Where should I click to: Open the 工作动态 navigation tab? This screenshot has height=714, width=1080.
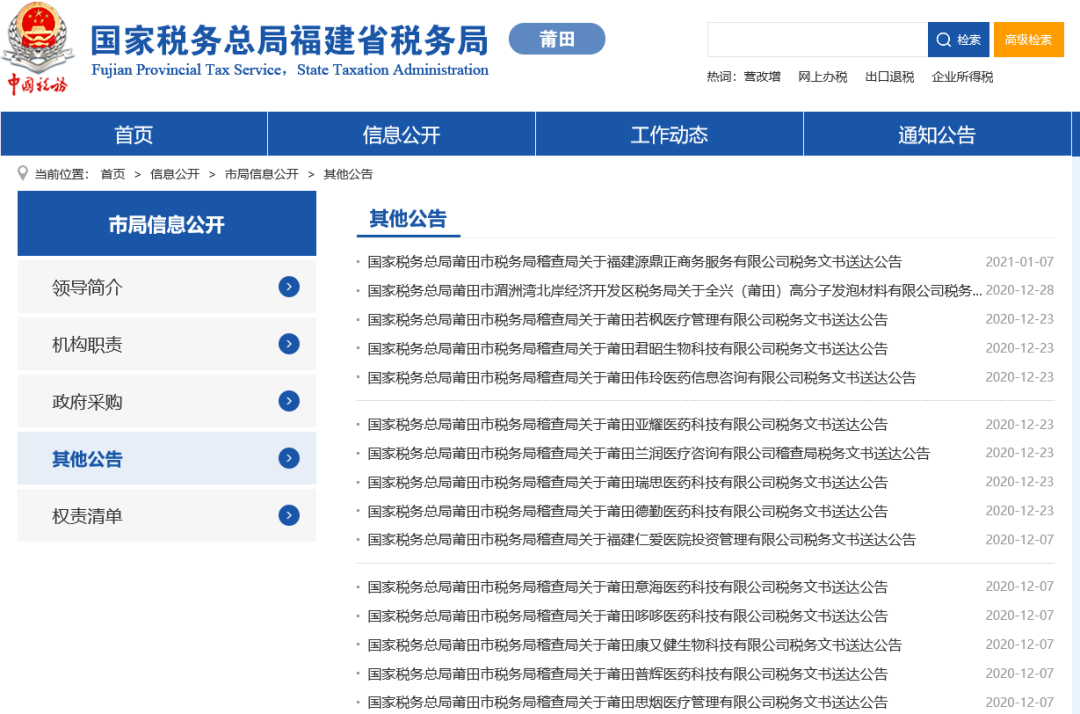pos(669,134)
